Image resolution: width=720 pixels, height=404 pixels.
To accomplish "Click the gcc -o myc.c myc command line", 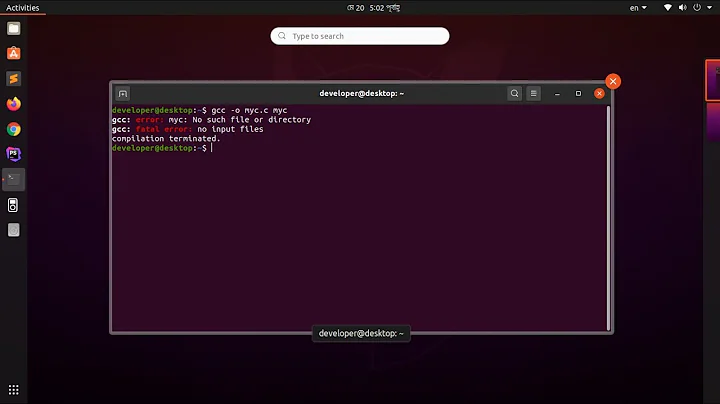I will point(200,110).
